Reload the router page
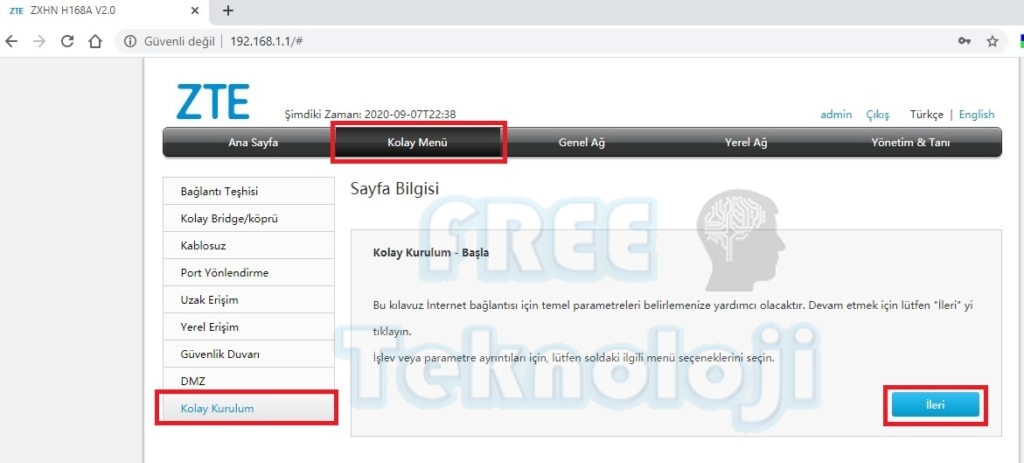Viewport: 1024px width, 463px height. pyautogui.click(x=67, y=41)
